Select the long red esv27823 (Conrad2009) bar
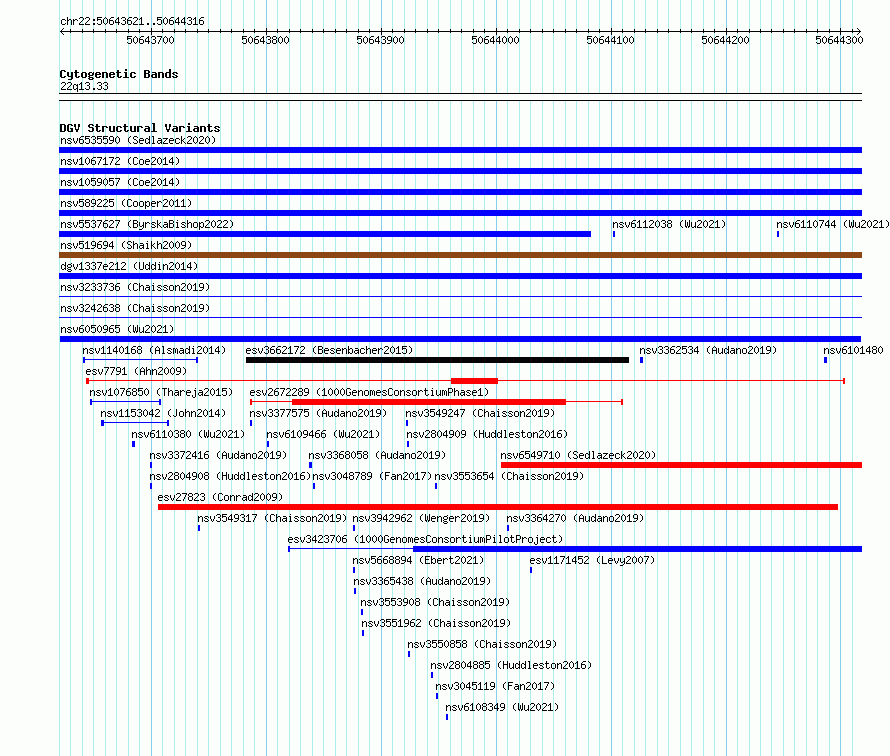 498,507
